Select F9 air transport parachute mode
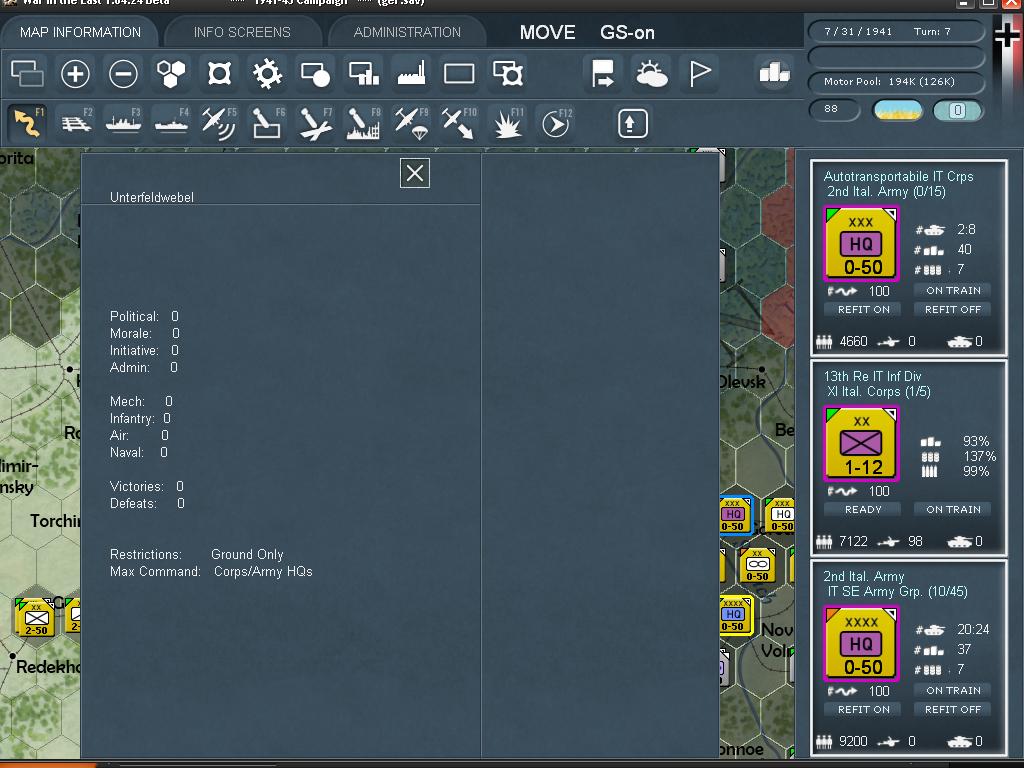 [411, 123]
